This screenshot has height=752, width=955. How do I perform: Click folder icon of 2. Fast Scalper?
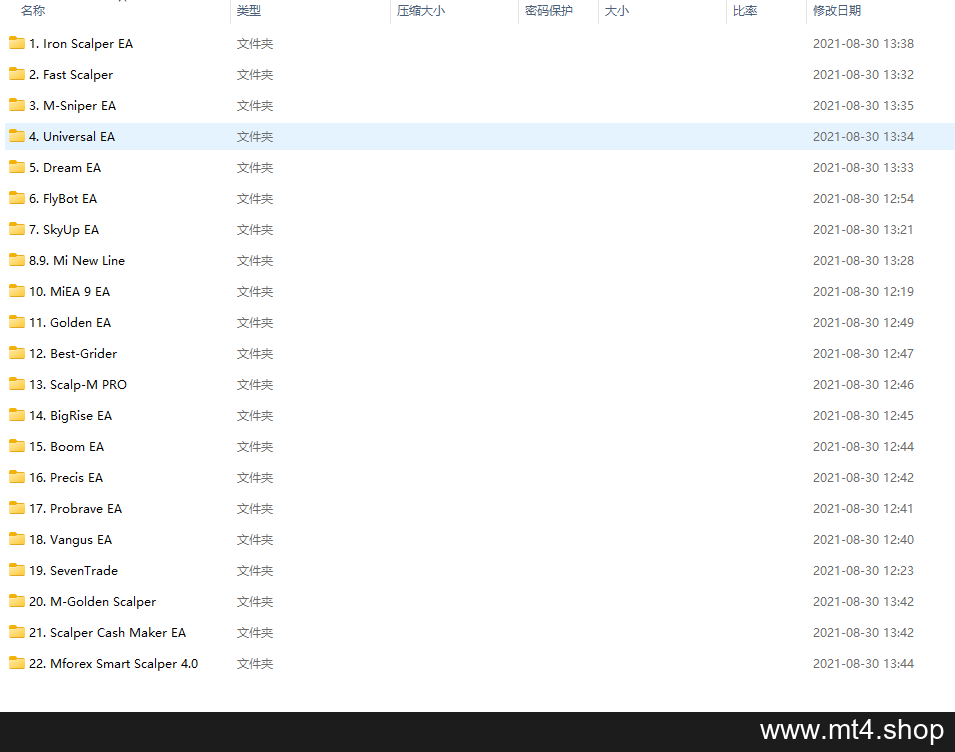coord(17,74)
